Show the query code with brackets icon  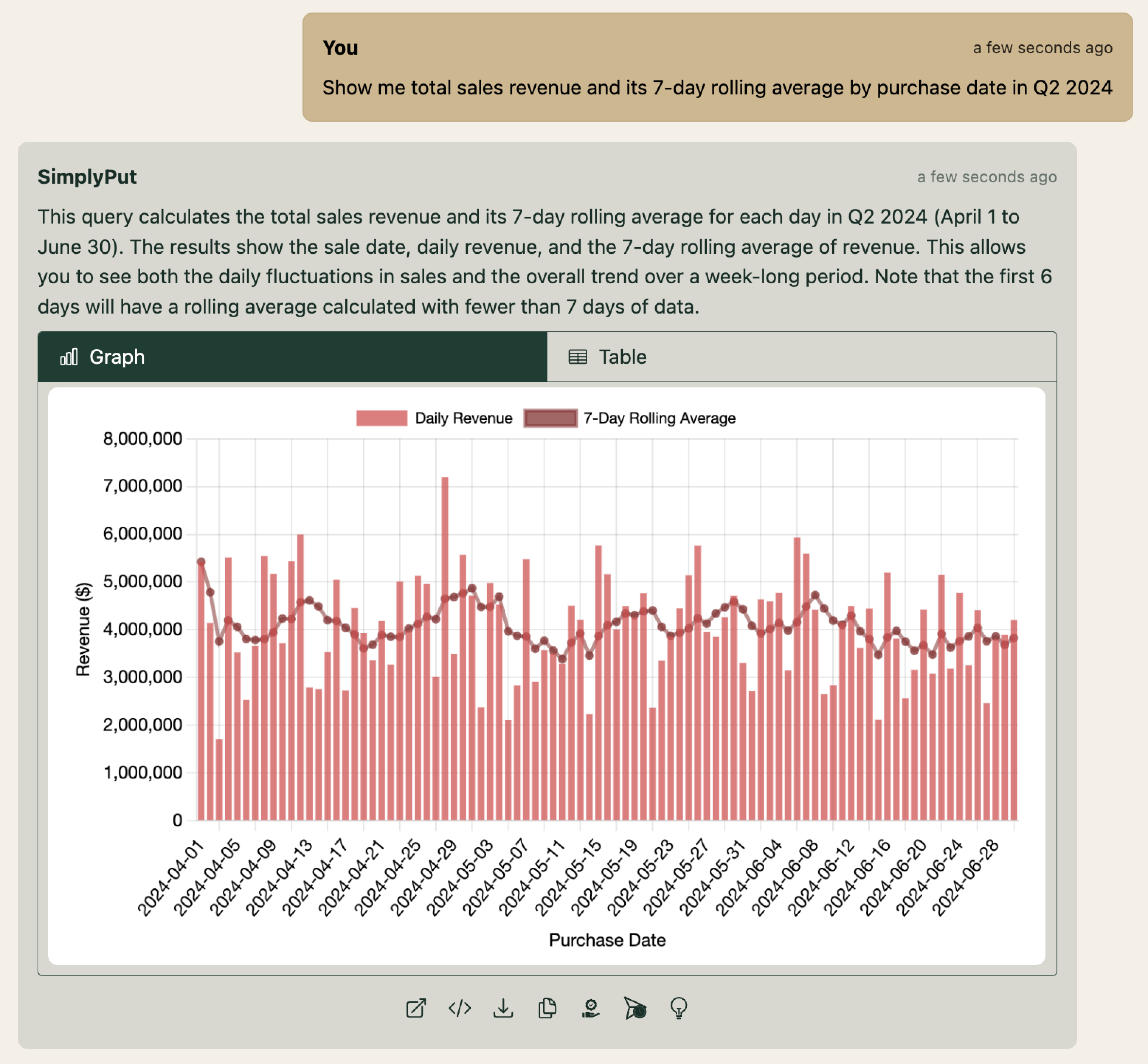pyautogui.click(x=459, y=1008)
